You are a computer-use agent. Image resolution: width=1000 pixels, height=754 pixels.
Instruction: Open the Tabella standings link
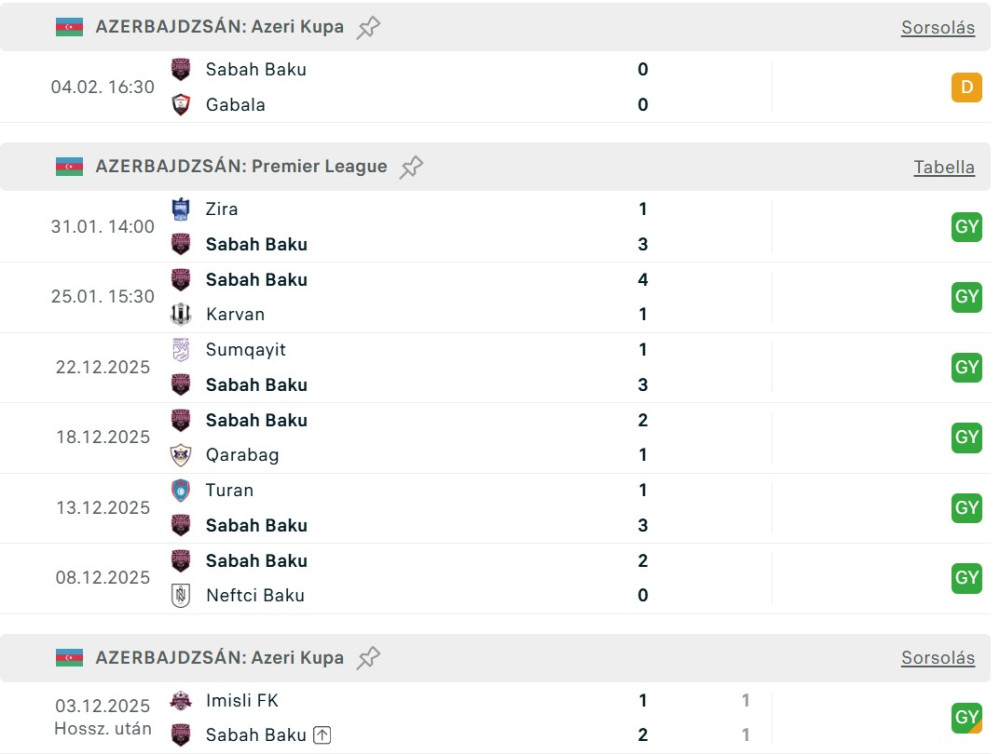coord(943,168)
